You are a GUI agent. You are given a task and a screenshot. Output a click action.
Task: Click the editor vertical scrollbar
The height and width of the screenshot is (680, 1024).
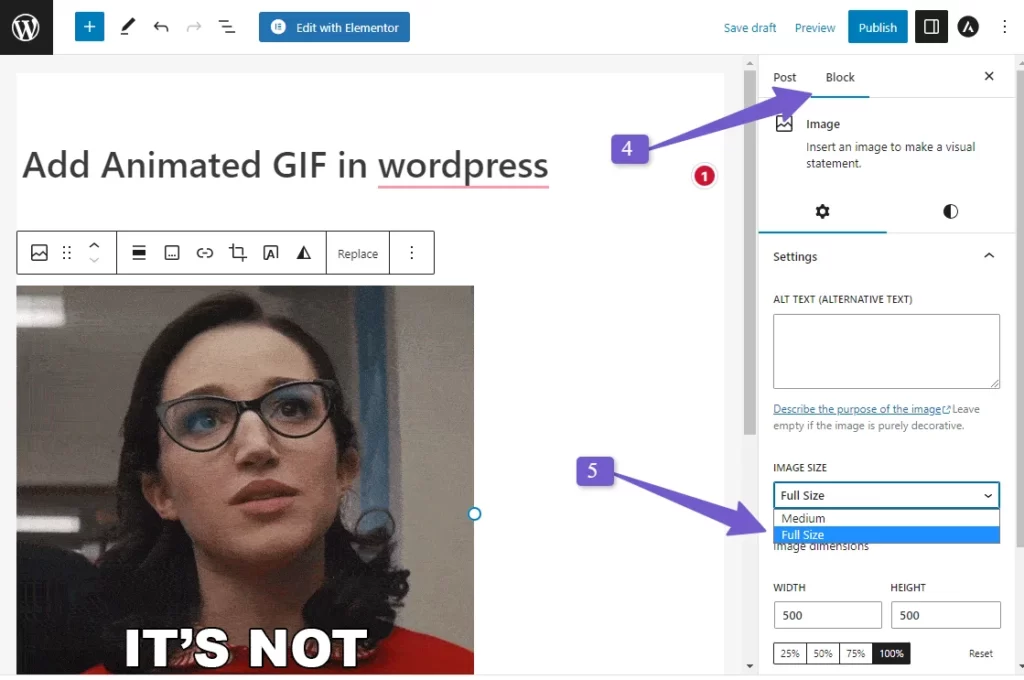point(750,251)
